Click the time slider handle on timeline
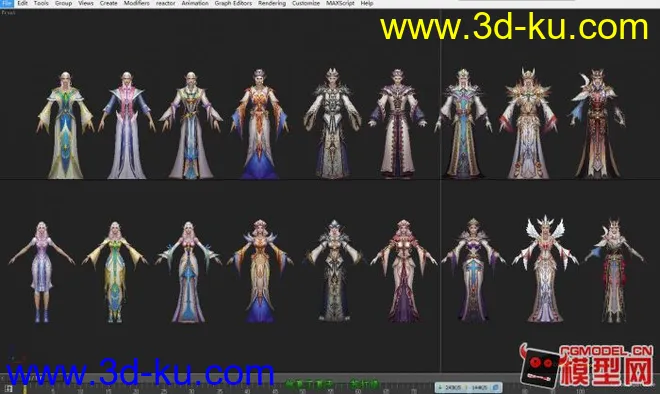 tap(25, 388)
